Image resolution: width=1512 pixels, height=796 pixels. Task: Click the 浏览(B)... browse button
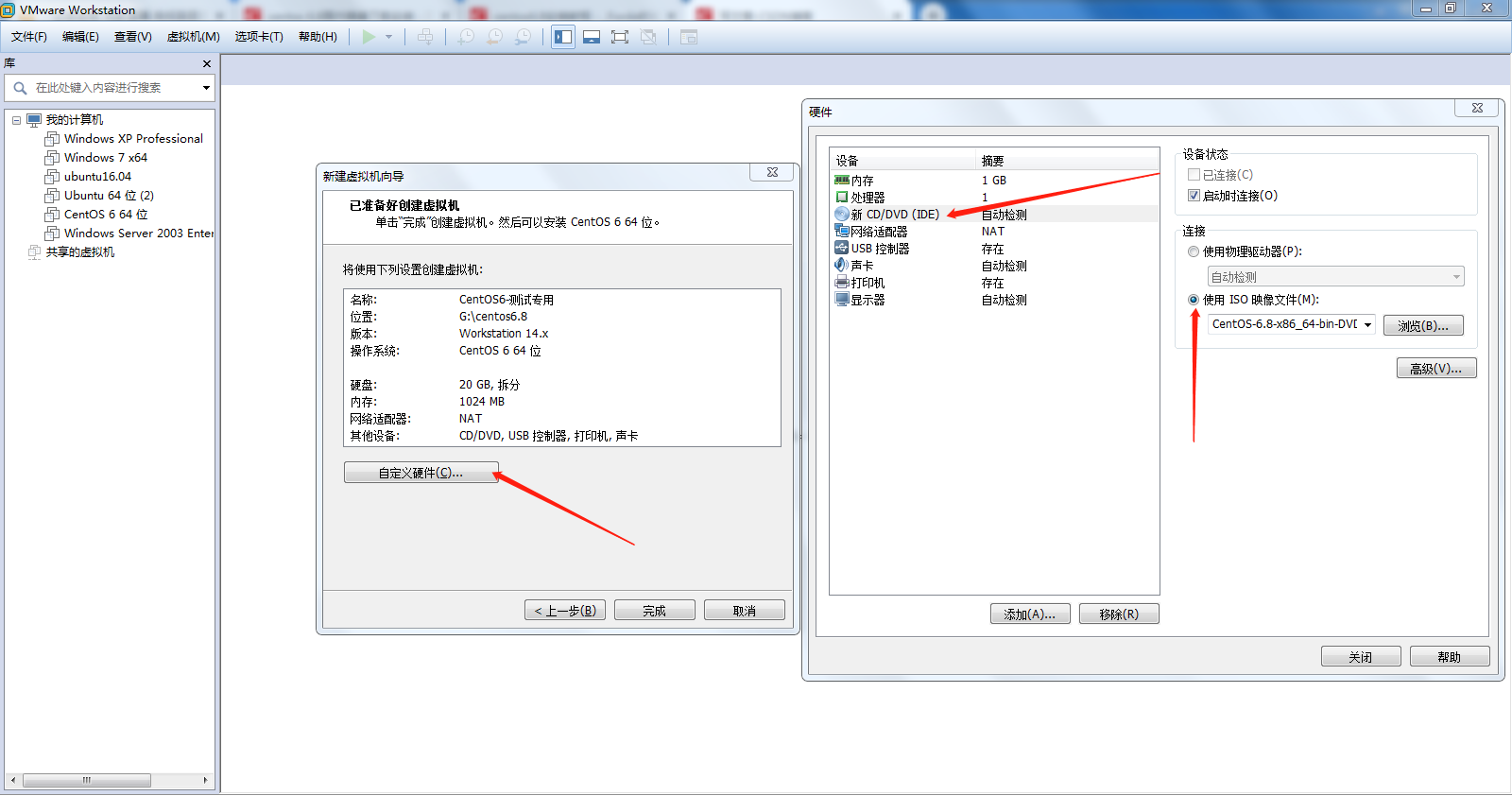(1423, 325)
